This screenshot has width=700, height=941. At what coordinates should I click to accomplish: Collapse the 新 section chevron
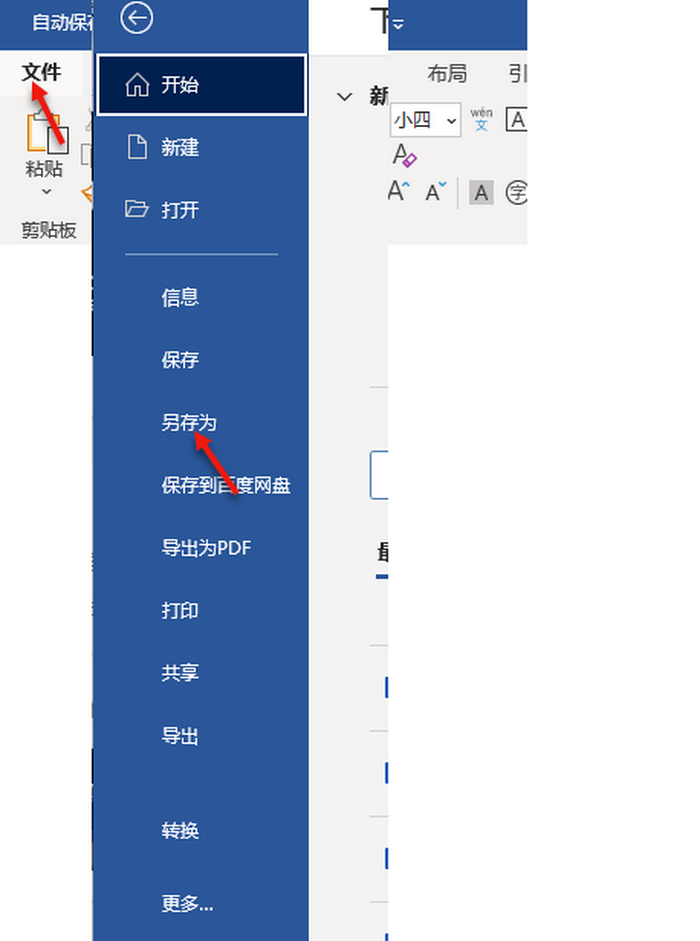click(x=344, y=96)
